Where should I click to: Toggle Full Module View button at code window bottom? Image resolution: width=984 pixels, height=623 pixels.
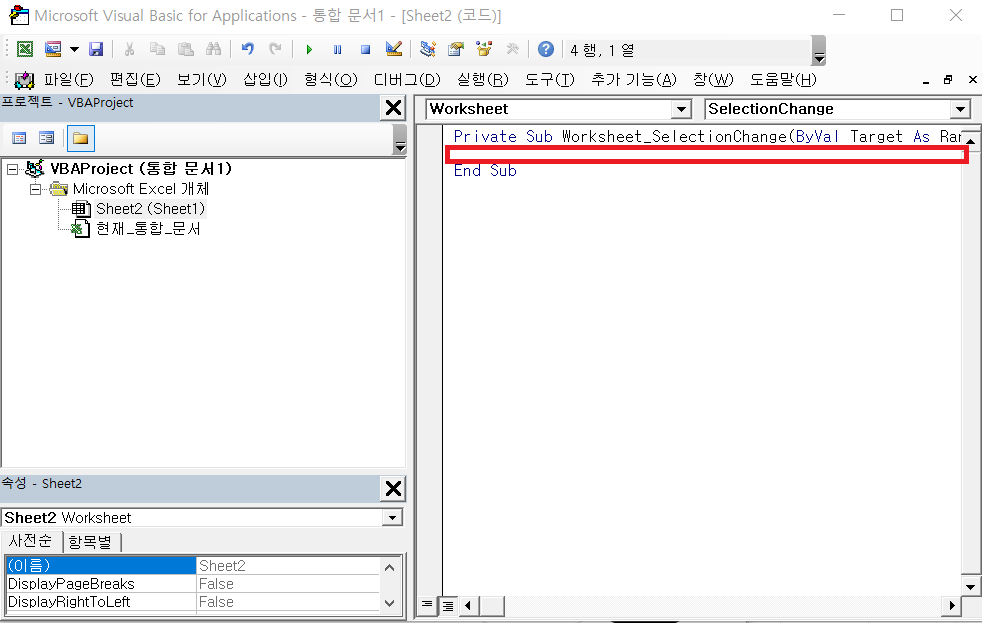pos(448,605)
